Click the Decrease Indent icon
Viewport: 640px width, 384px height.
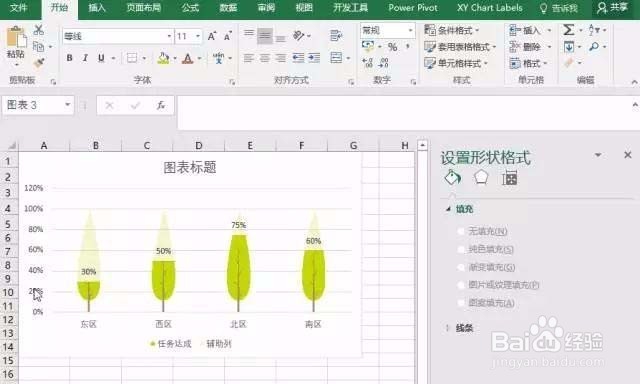pyautogui.click(x=298, y=58)
